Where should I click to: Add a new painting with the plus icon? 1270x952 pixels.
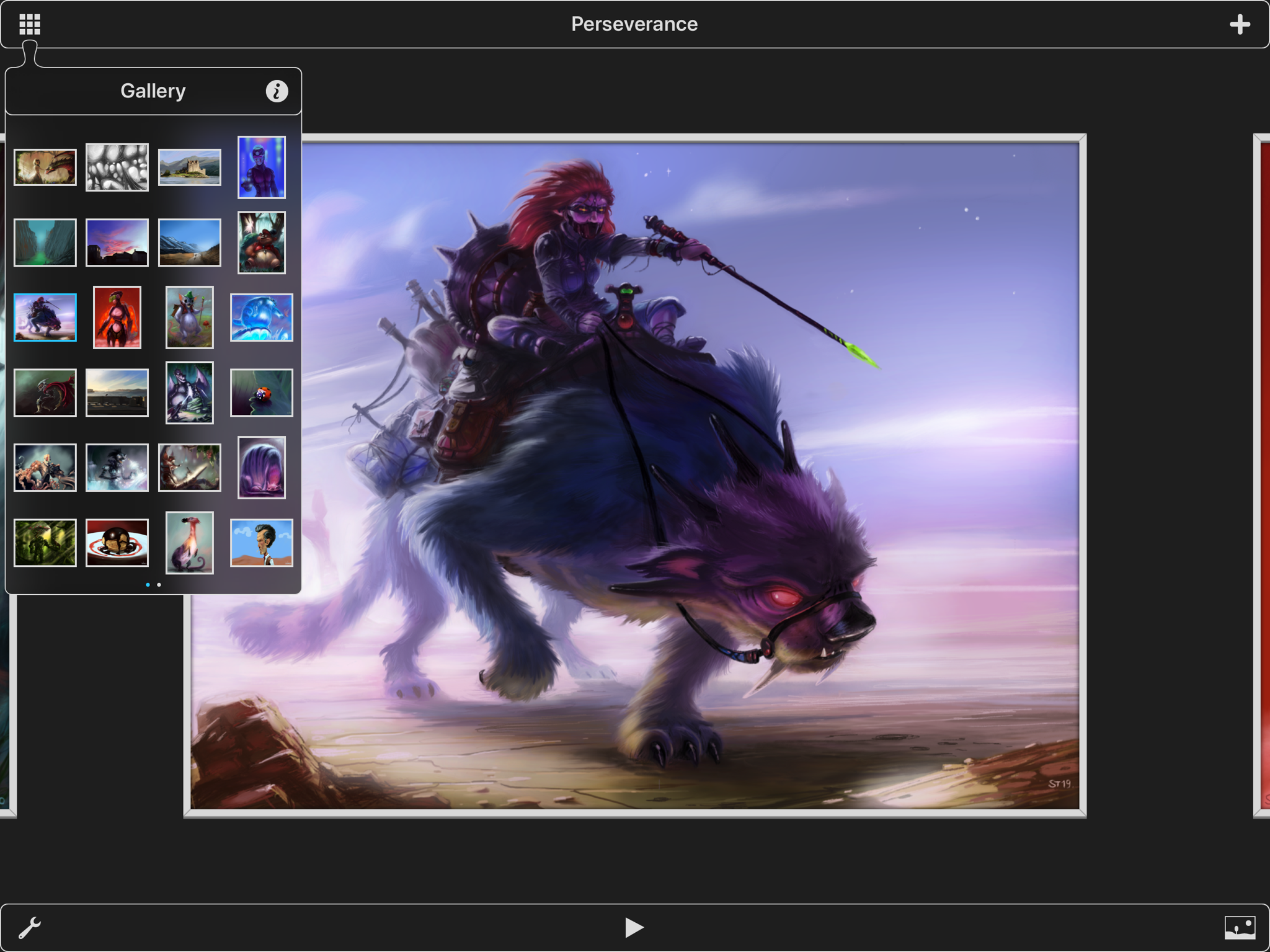(1240, 25)
